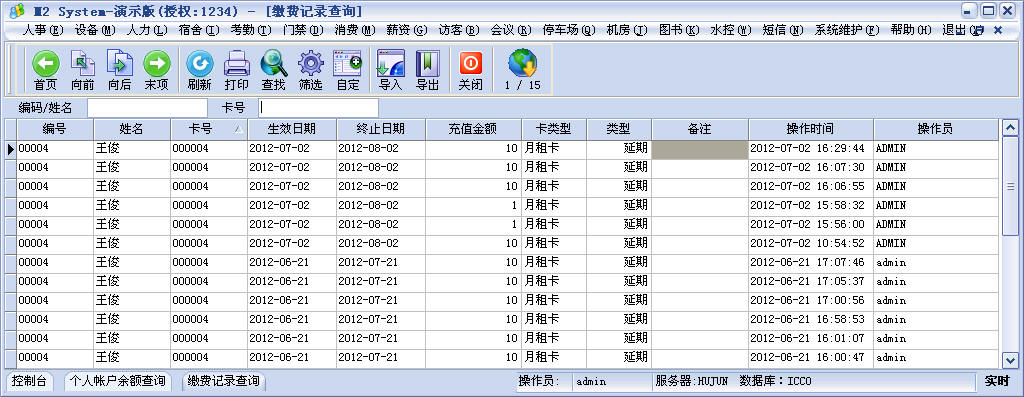Sort by 操作员 column header

tap(936, 129)
